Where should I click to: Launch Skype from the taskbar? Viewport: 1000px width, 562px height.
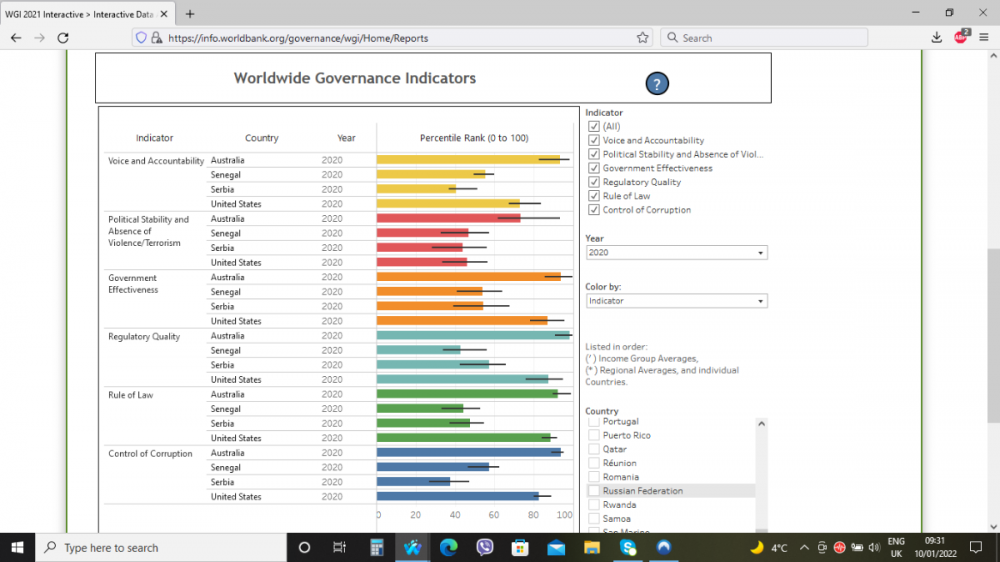tap(628, 547)
